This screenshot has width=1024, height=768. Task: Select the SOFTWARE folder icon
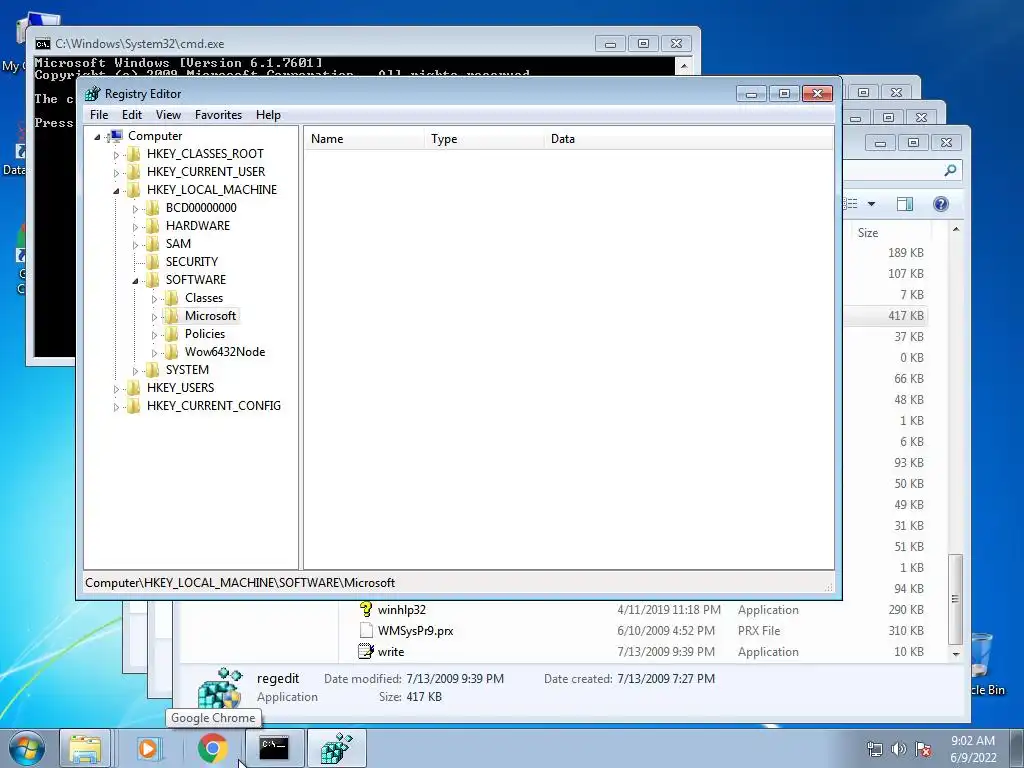[x=152, y=280]
